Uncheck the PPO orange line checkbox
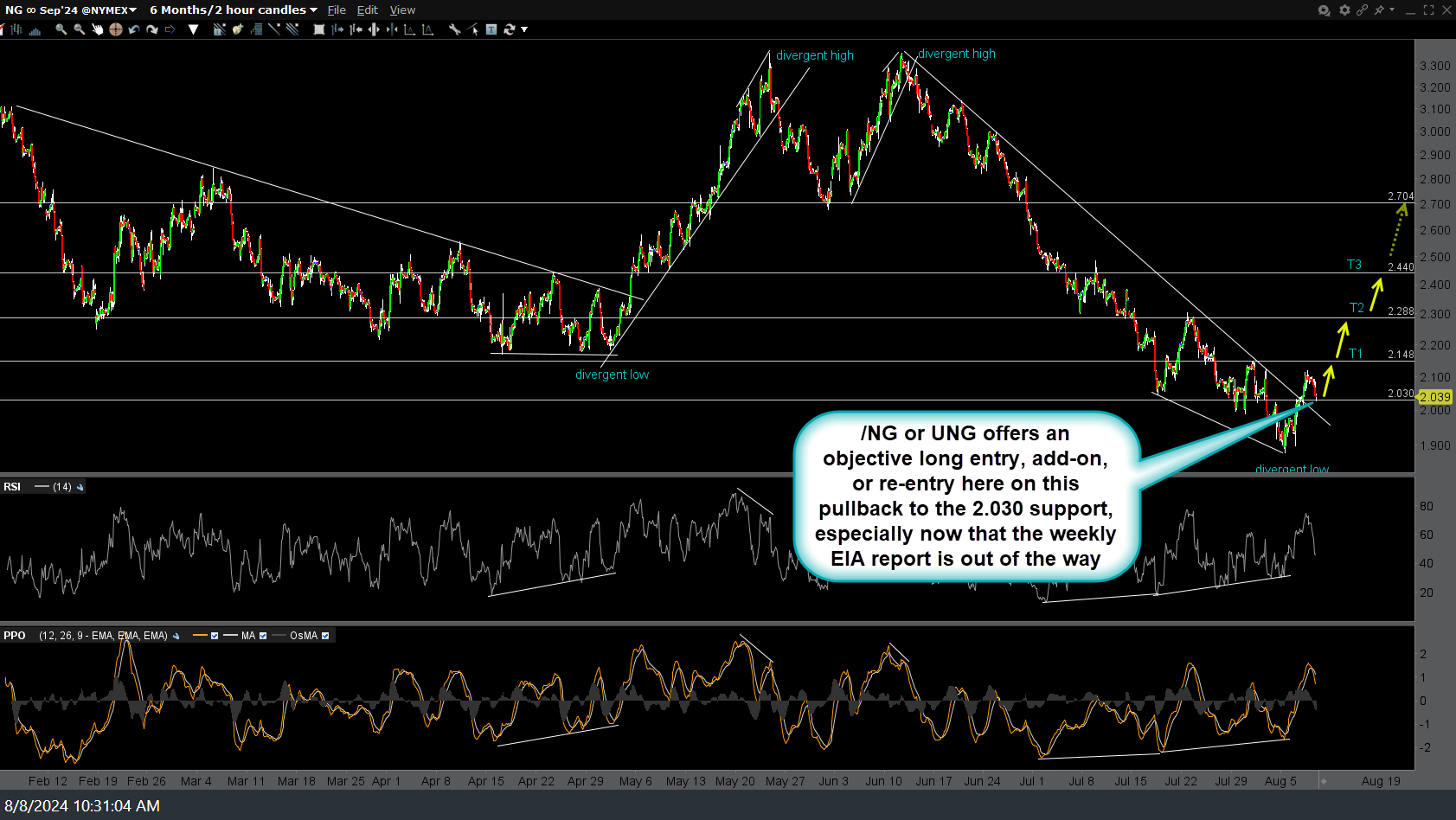 (215, 636)
